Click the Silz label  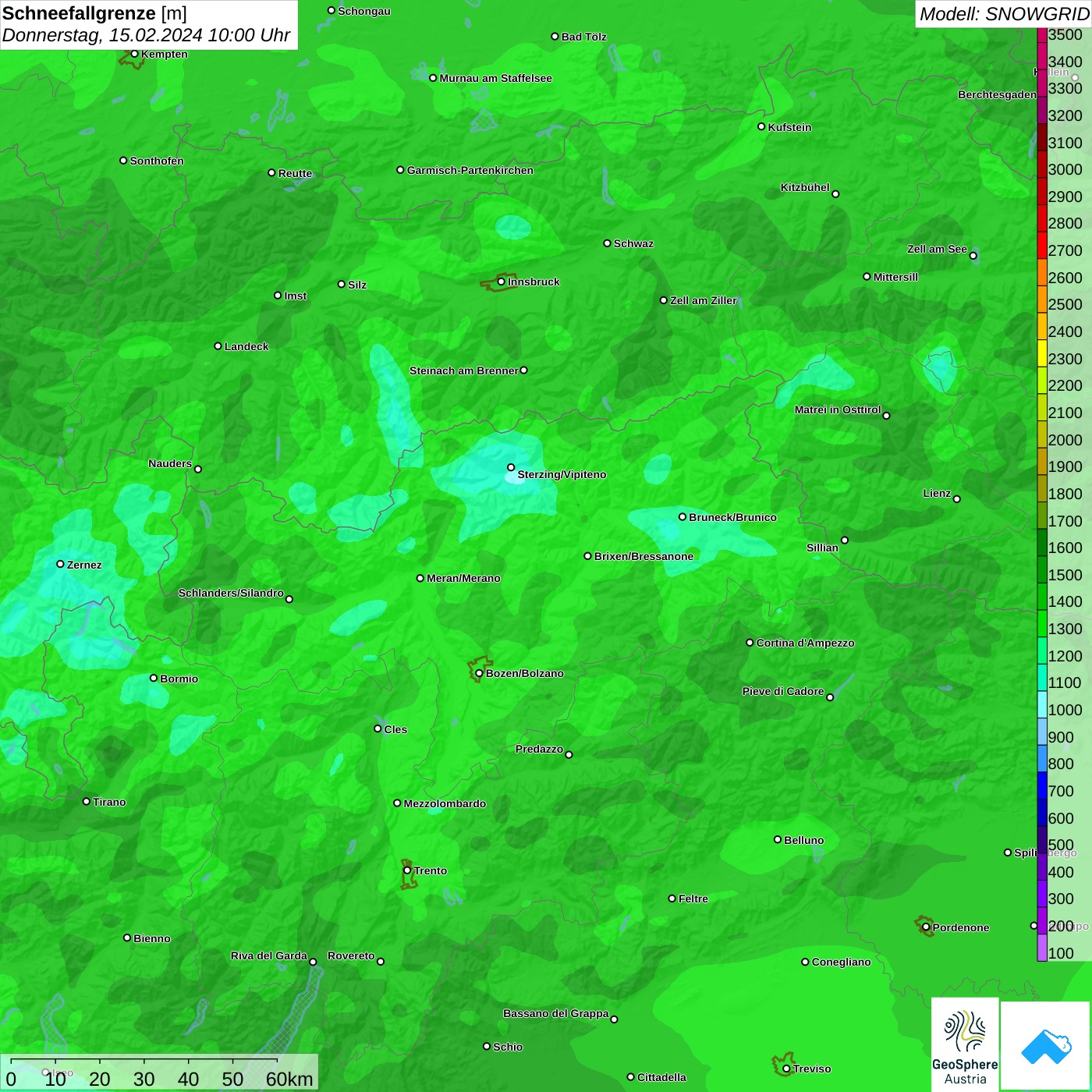click(x=357, y=285)
